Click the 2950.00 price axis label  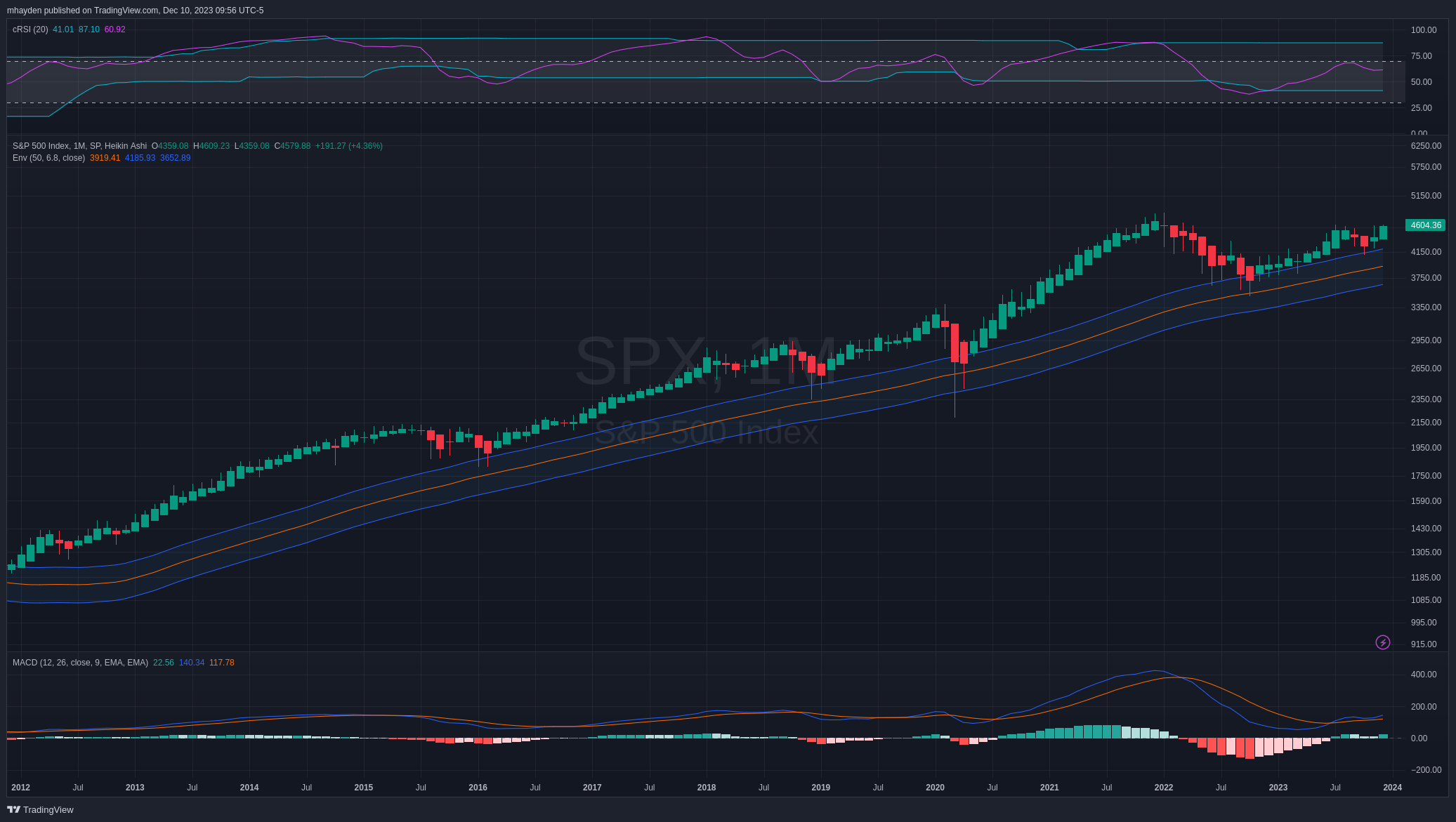coord(1426,340)
